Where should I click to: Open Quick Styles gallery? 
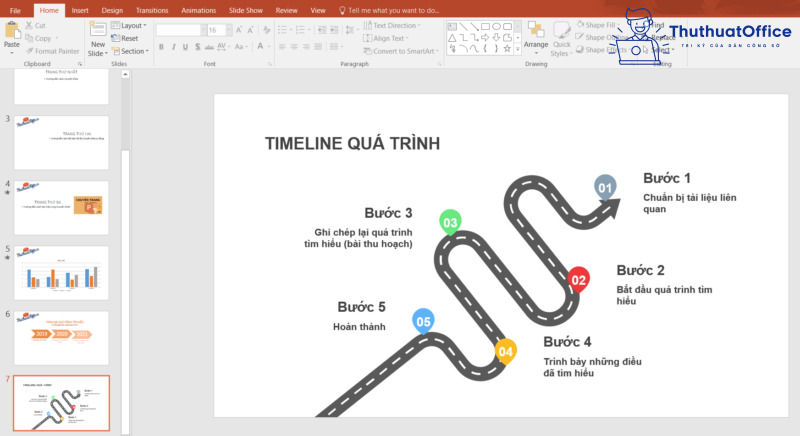(x=561, y=38)
